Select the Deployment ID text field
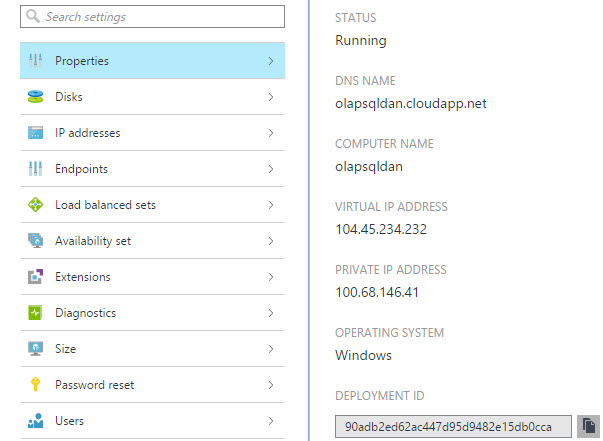This screenshot has height=441, width=603. [x=454, y=426]
